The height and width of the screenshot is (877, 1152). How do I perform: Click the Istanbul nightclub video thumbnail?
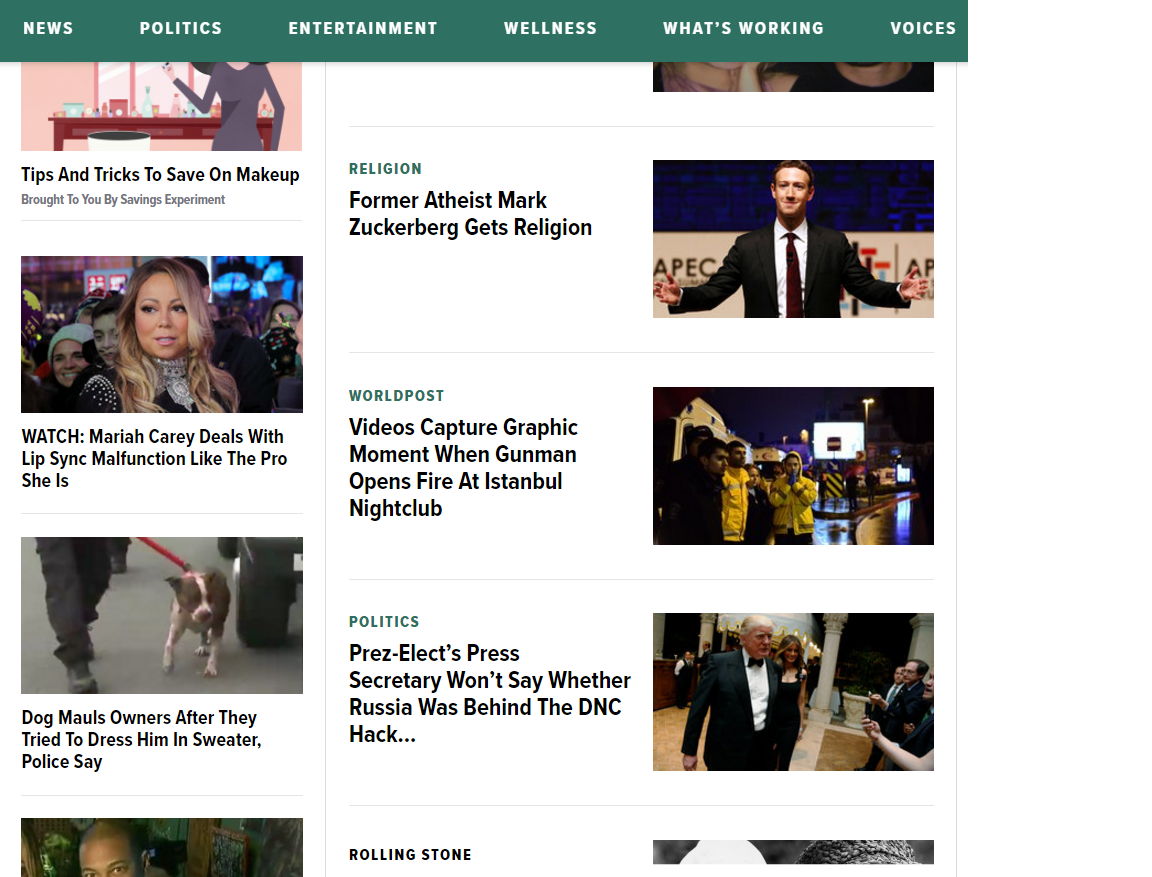tap(793, 466)
